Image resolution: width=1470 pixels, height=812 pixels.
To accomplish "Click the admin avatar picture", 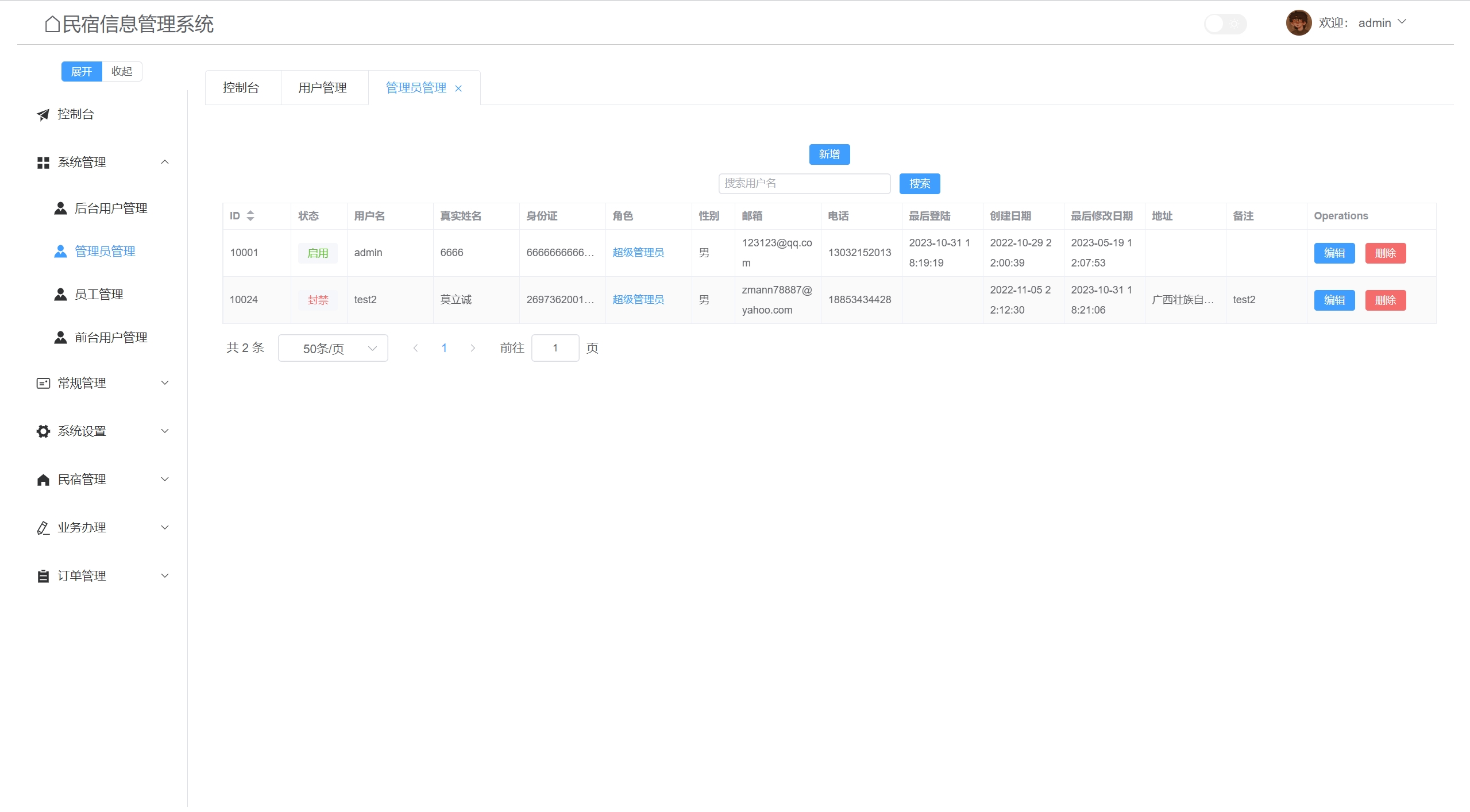I will [x=1298, y=23].
